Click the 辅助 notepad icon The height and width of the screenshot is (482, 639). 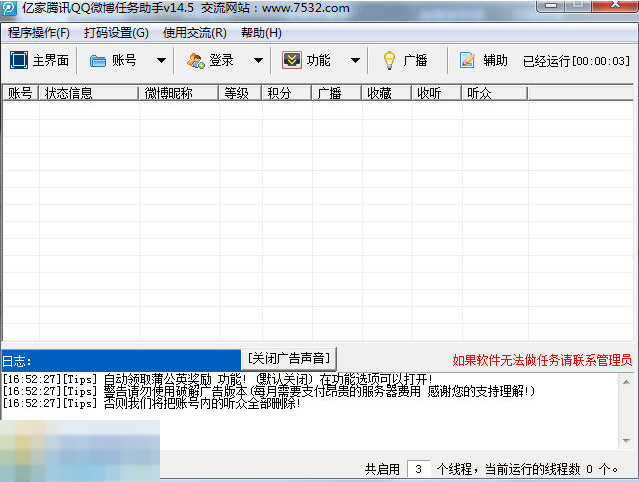(467, 60)
